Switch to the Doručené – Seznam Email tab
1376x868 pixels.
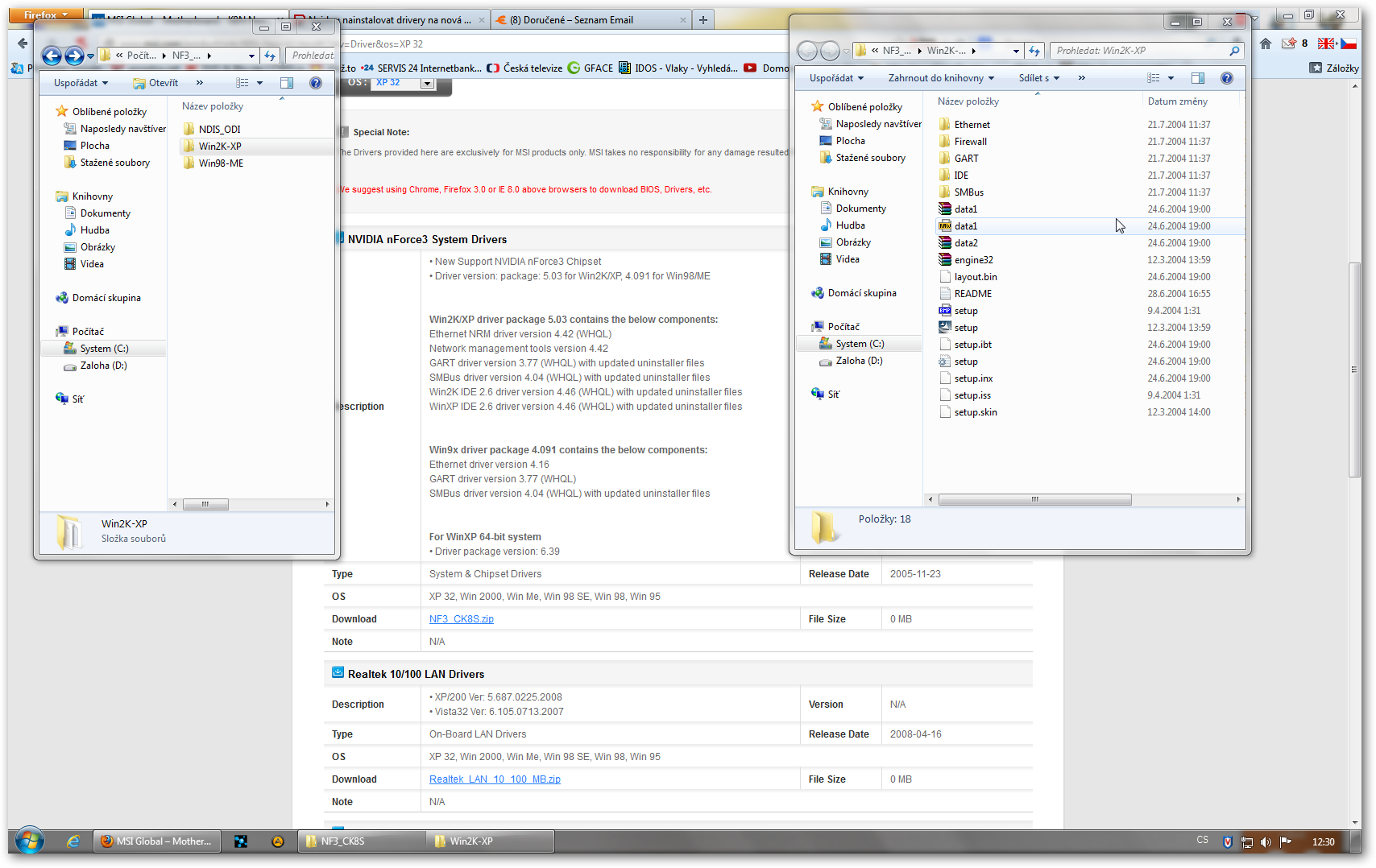[591, 20]
